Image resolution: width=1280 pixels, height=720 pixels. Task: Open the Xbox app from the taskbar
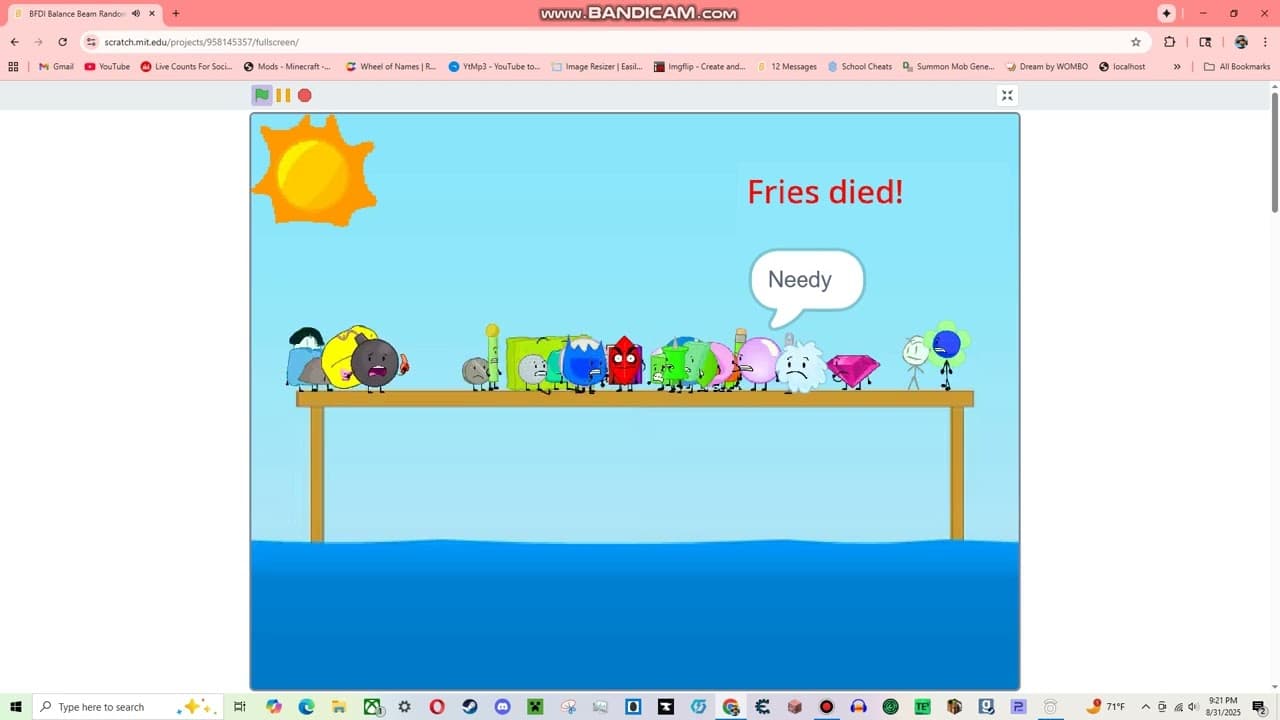click(x=372, y=707)
